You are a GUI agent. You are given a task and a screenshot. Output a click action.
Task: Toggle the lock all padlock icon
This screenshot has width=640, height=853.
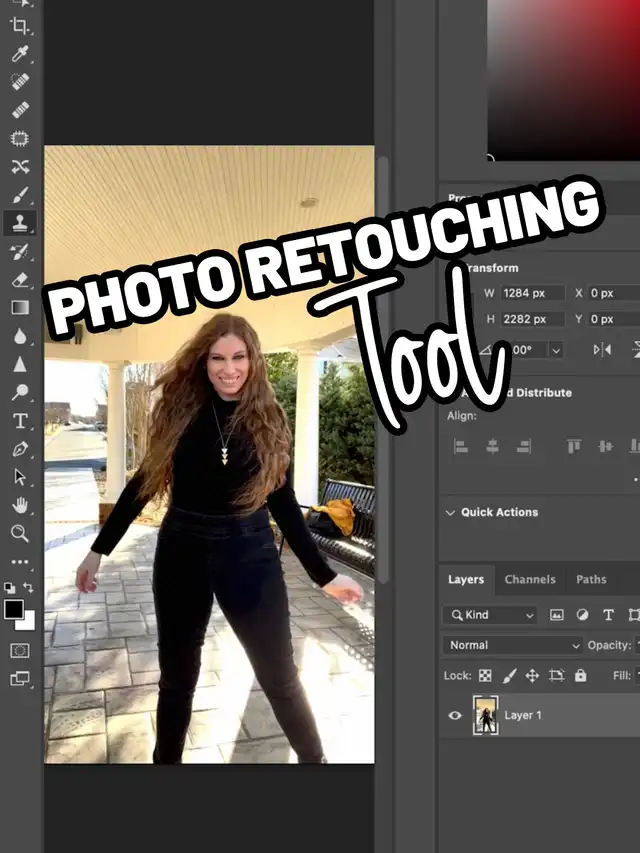[580, 676]
